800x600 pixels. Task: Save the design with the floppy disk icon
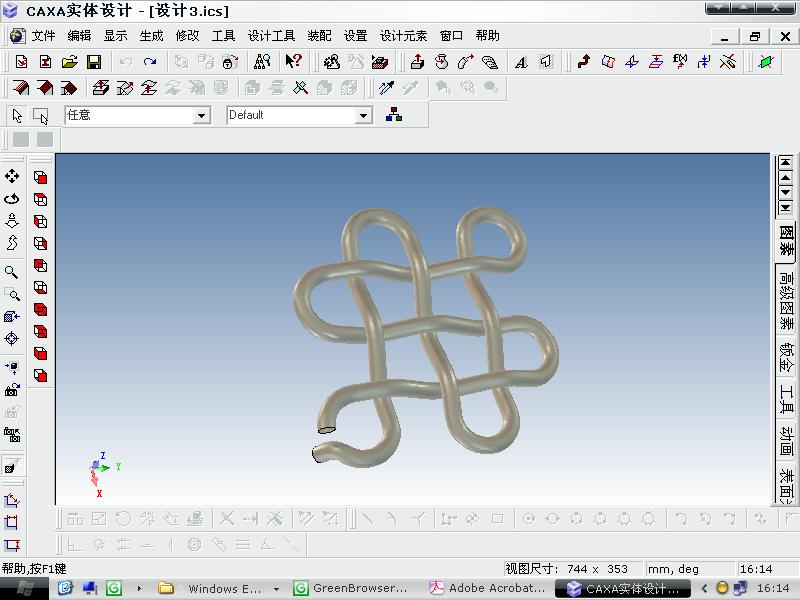(x=94, y=62)
